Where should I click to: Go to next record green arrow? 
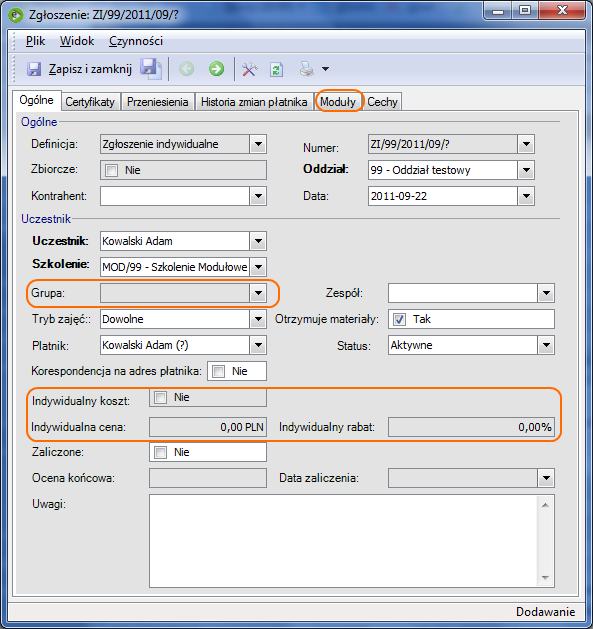click(x=216, y=69)
